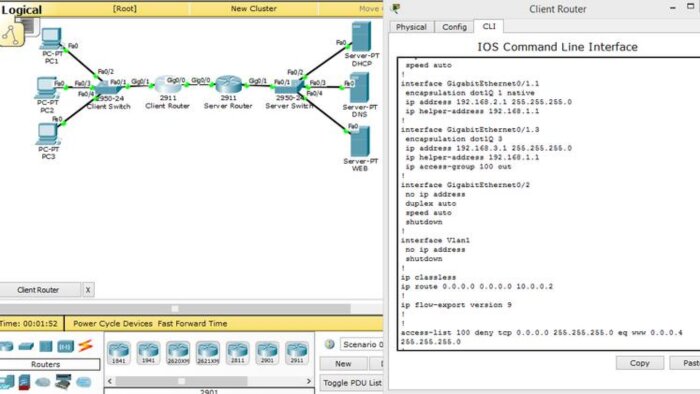The height and width of the screenshot is (394, 700).
Task: Choose the Custom Made Devices icon
Action: 63,382
